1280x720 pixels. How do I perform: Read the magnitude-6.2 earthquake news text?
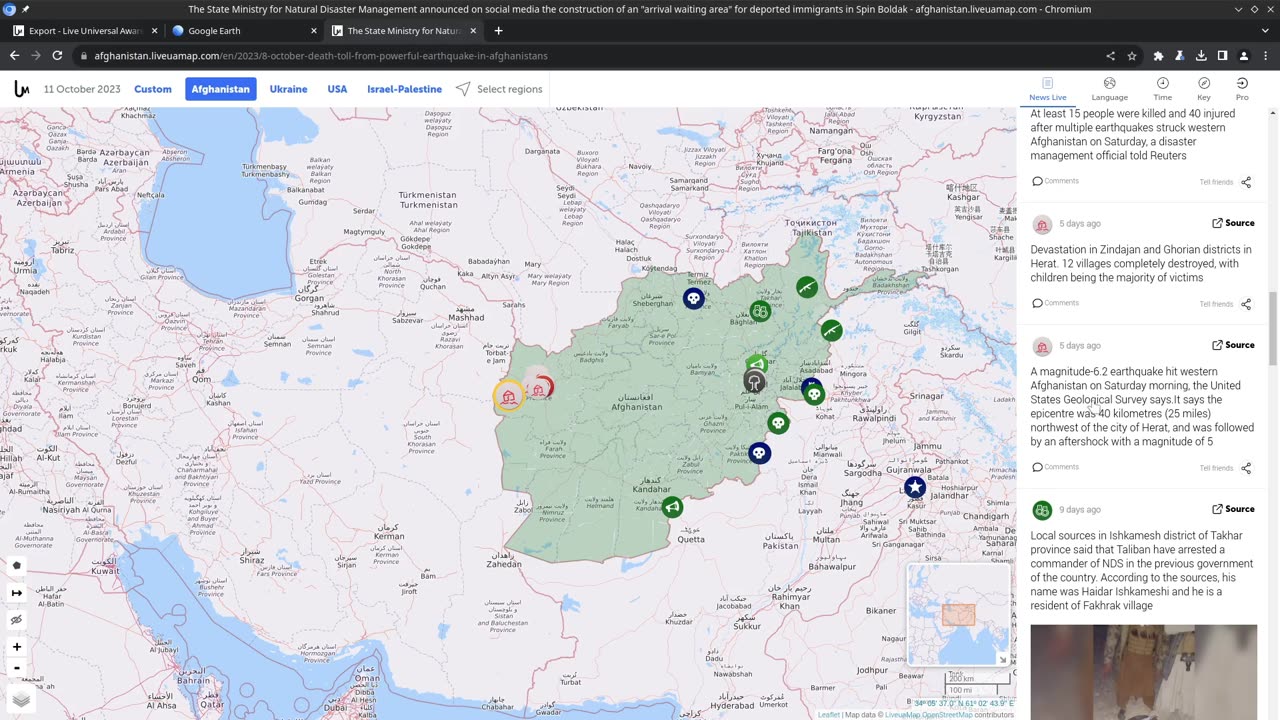(1142, 406)
